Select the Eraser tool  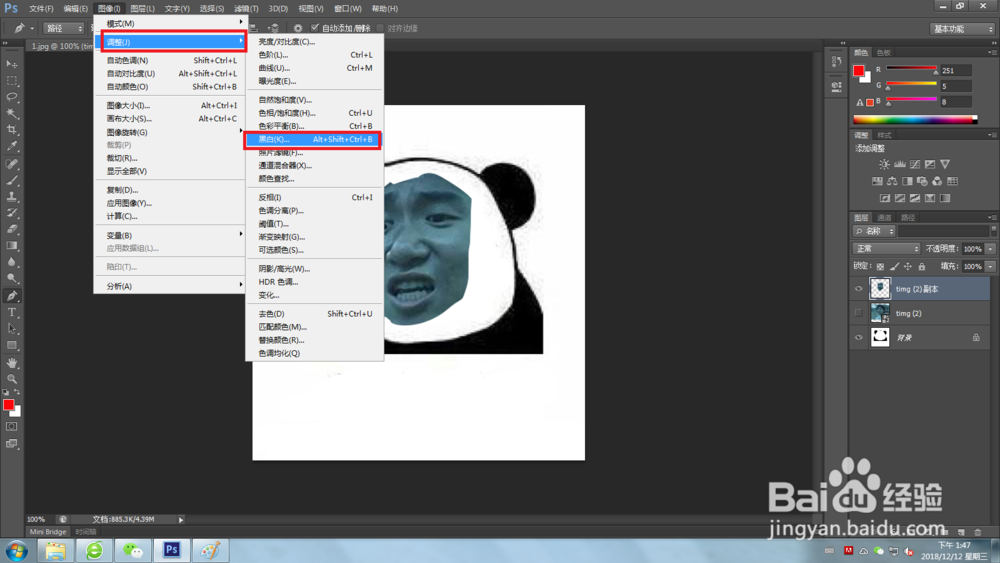tap(11, 229)
